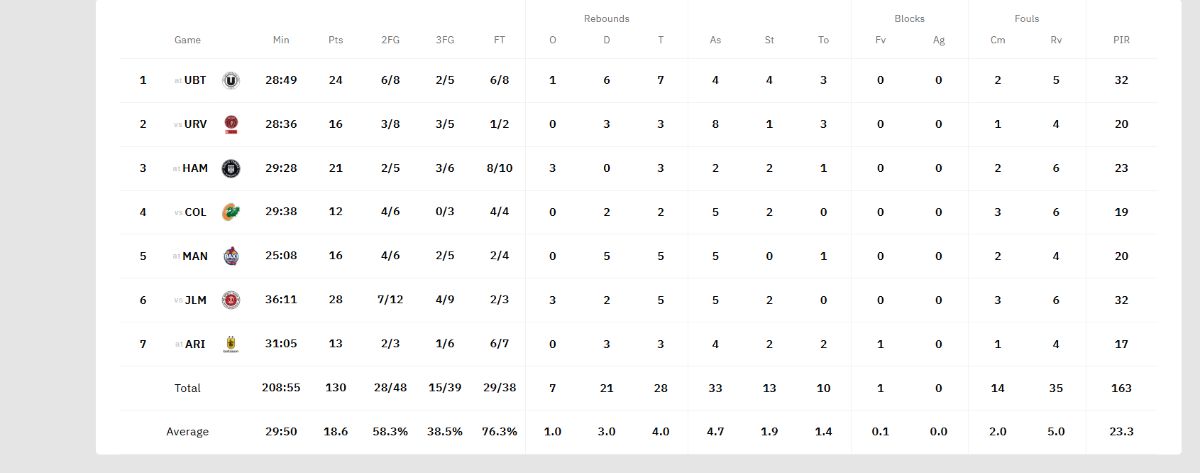
Task: Click the Game column header
Action: pyautogui.click(x=188, y=40)
